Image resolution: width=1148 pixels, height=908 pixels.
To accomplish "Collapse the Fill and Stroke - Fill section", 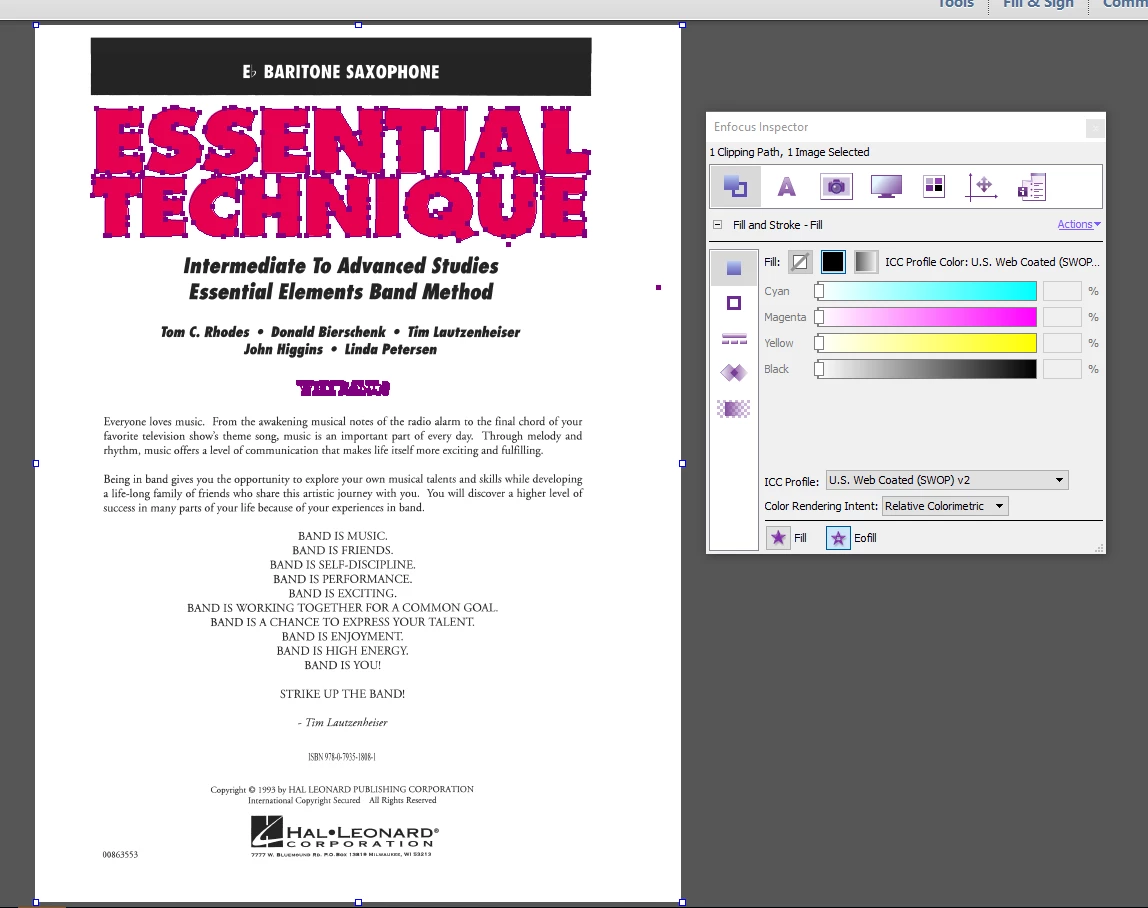I will coord(718,225).
